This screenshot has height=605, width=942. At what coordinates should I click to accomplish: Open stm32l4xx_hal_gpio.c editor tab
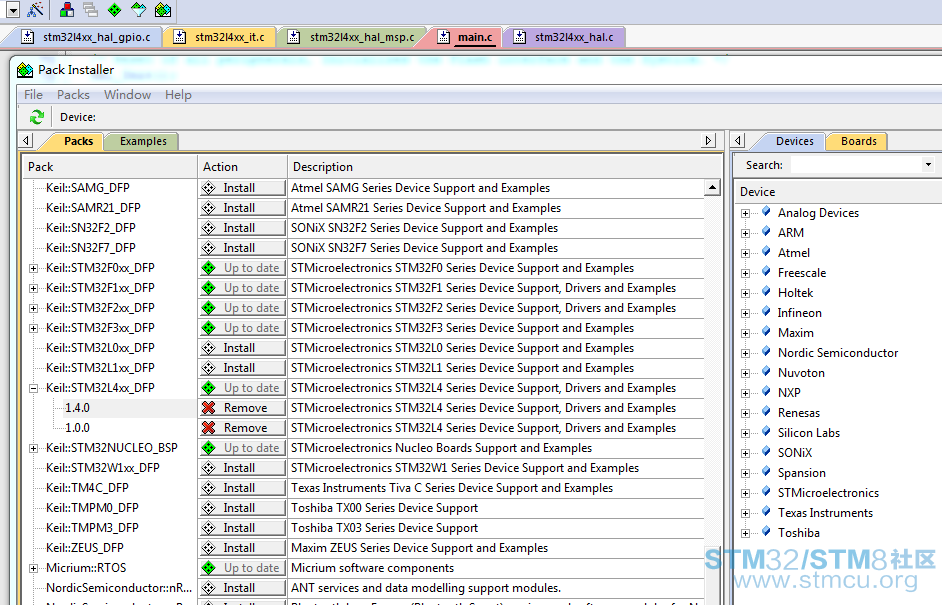point(96,37)
